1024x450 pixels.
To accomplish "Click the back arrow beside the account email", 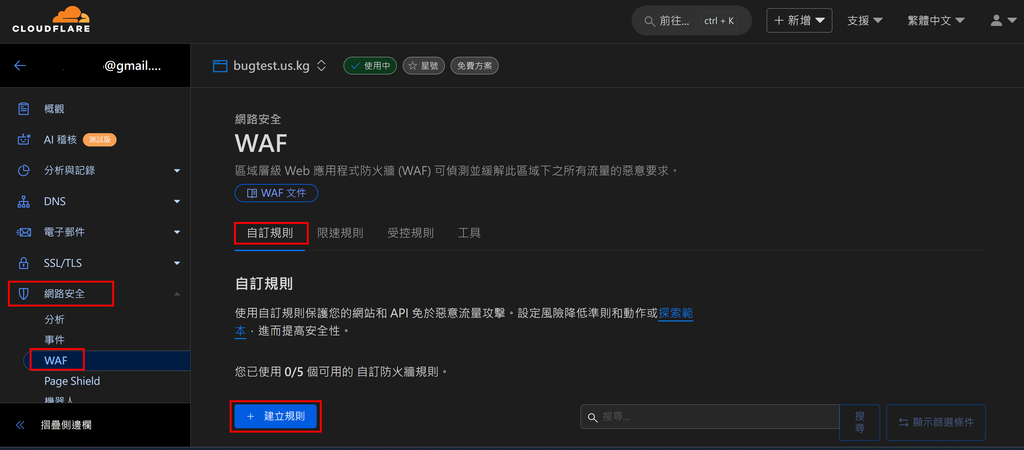I will (x=20, y=65).
